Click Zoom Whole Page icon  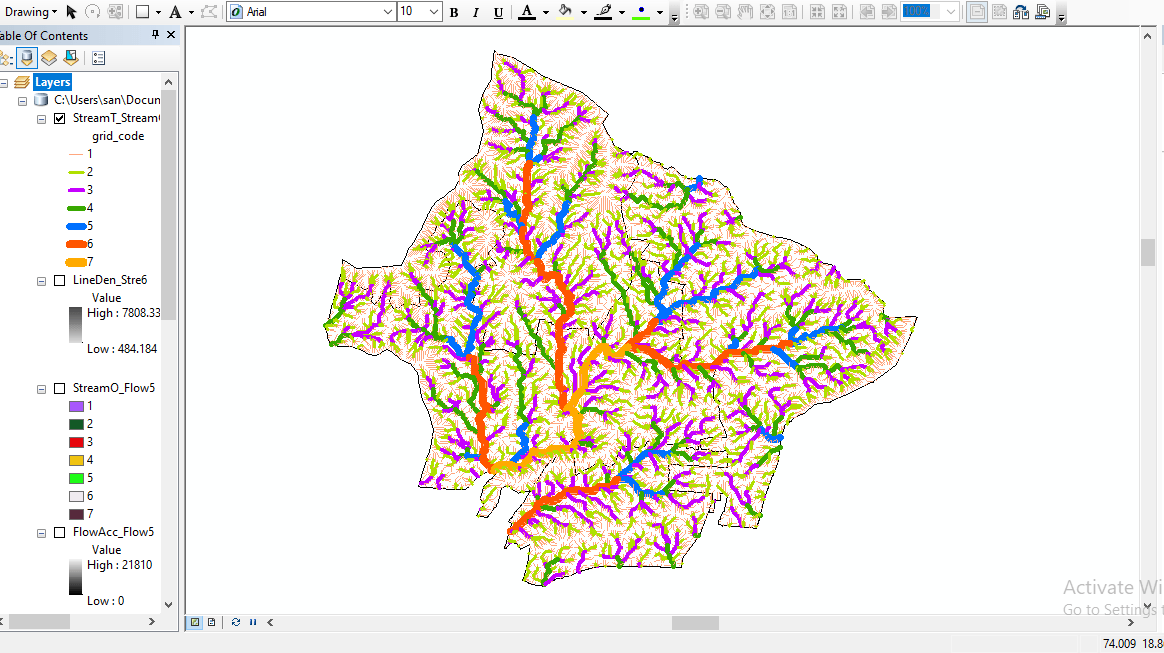tap(768, 12)
